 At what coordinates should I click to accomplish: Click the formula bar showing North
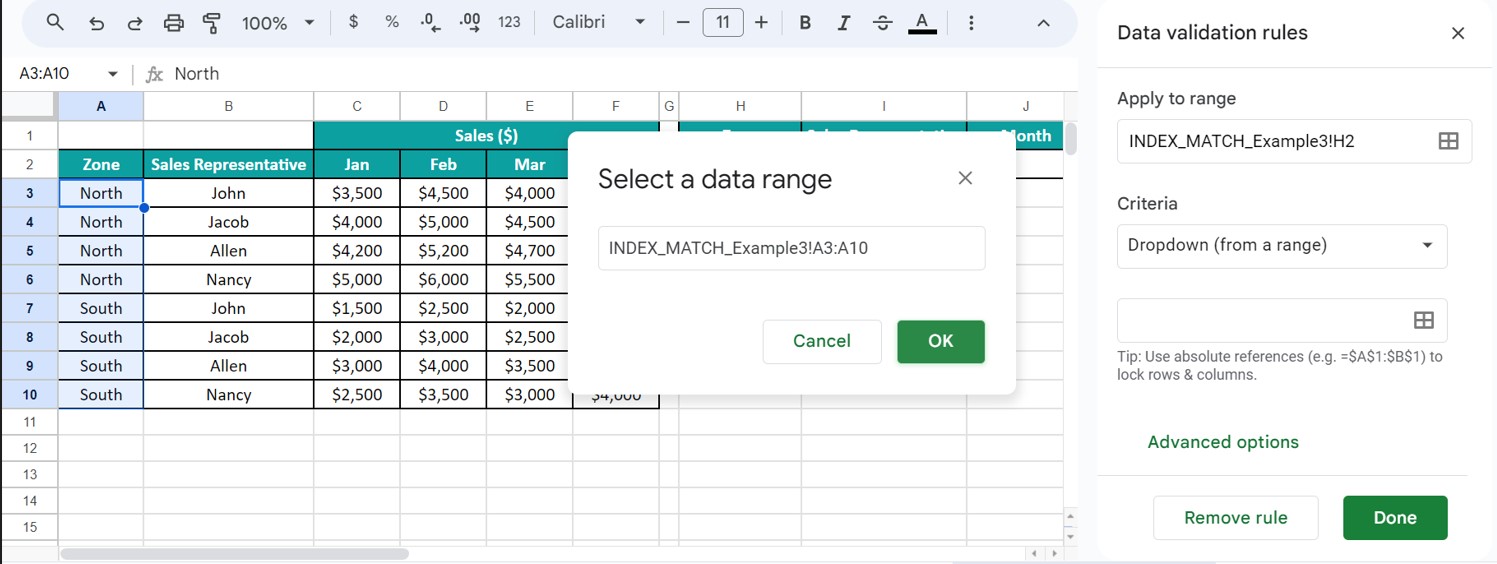tap(620, 74)
